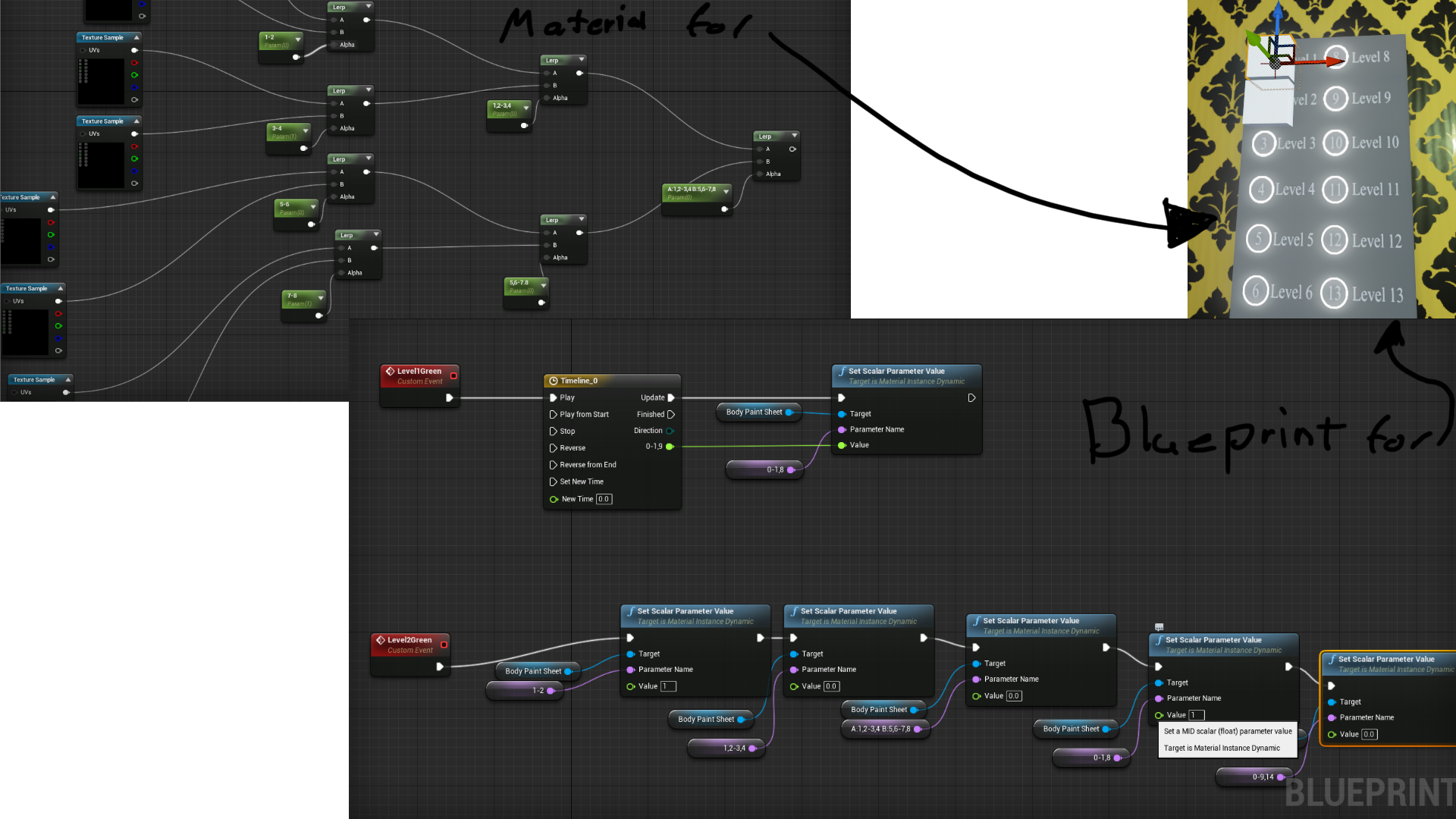Image resolution: width=1456 pixels, height=819 pixels.
Task: Click the Level 5 label in the viewport
Action: coord(1293,240)
